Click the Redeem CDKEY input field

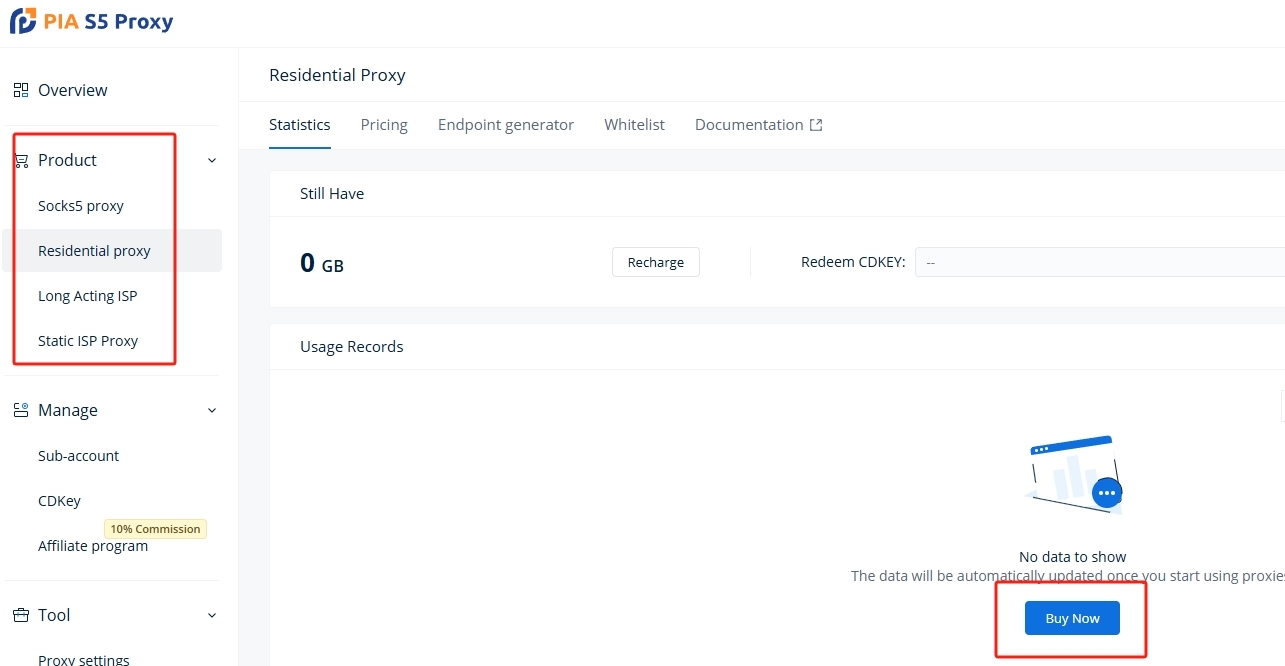[x=1100, y=262]
